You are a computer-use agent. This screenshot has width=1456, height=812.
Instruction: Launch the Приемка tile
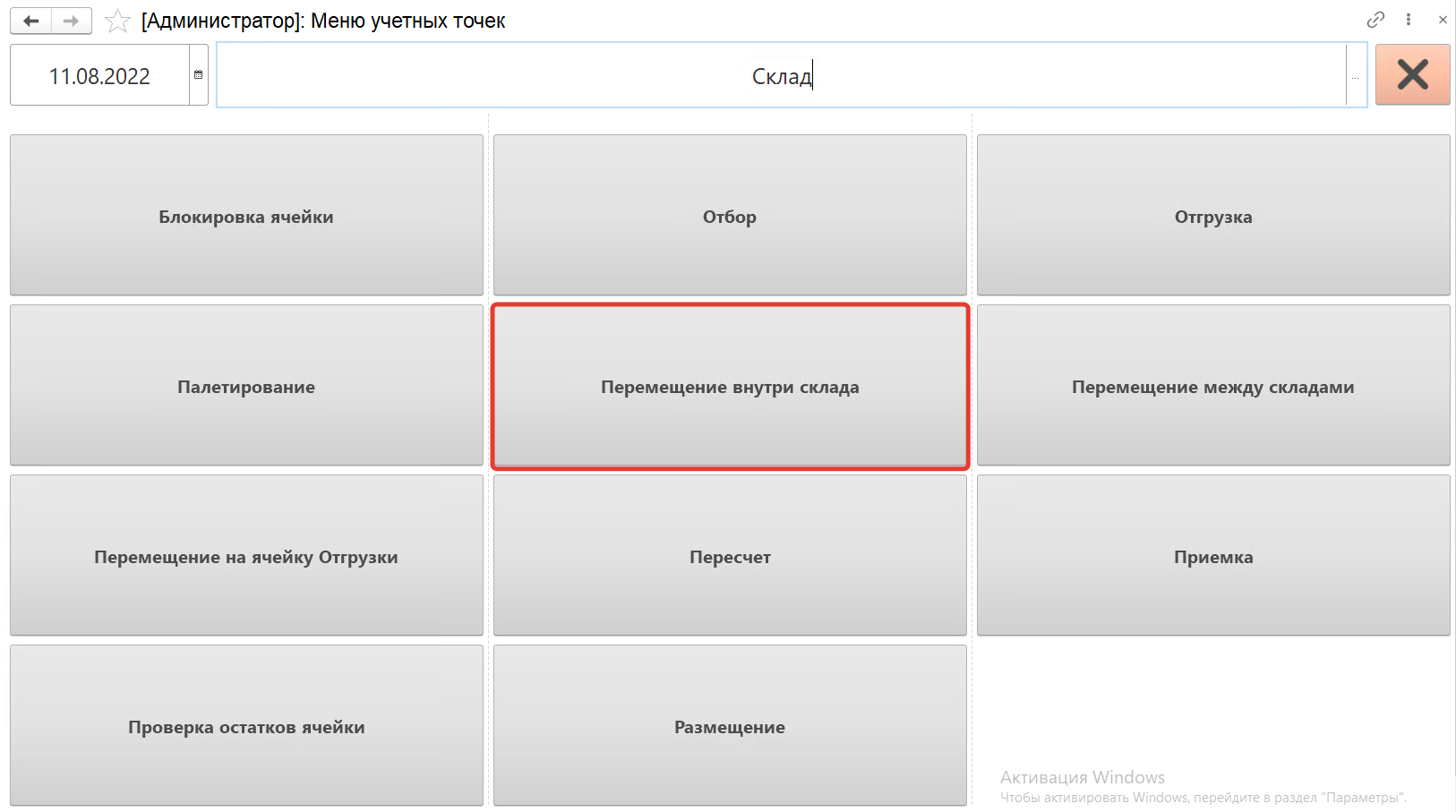point(1213,556)
